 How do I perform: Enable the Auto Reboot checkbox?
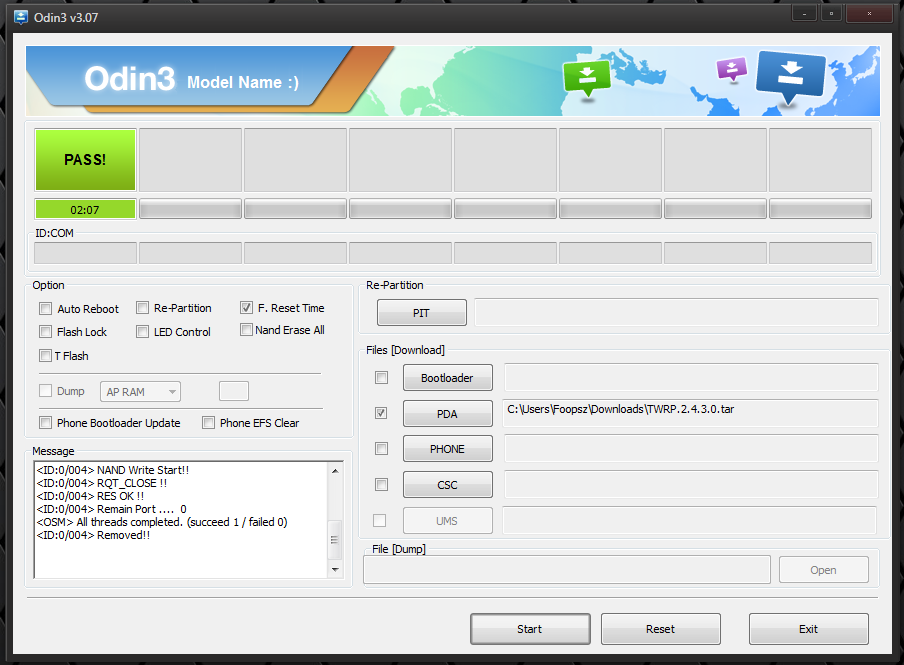pyautogui.click(x=46, y=309)
